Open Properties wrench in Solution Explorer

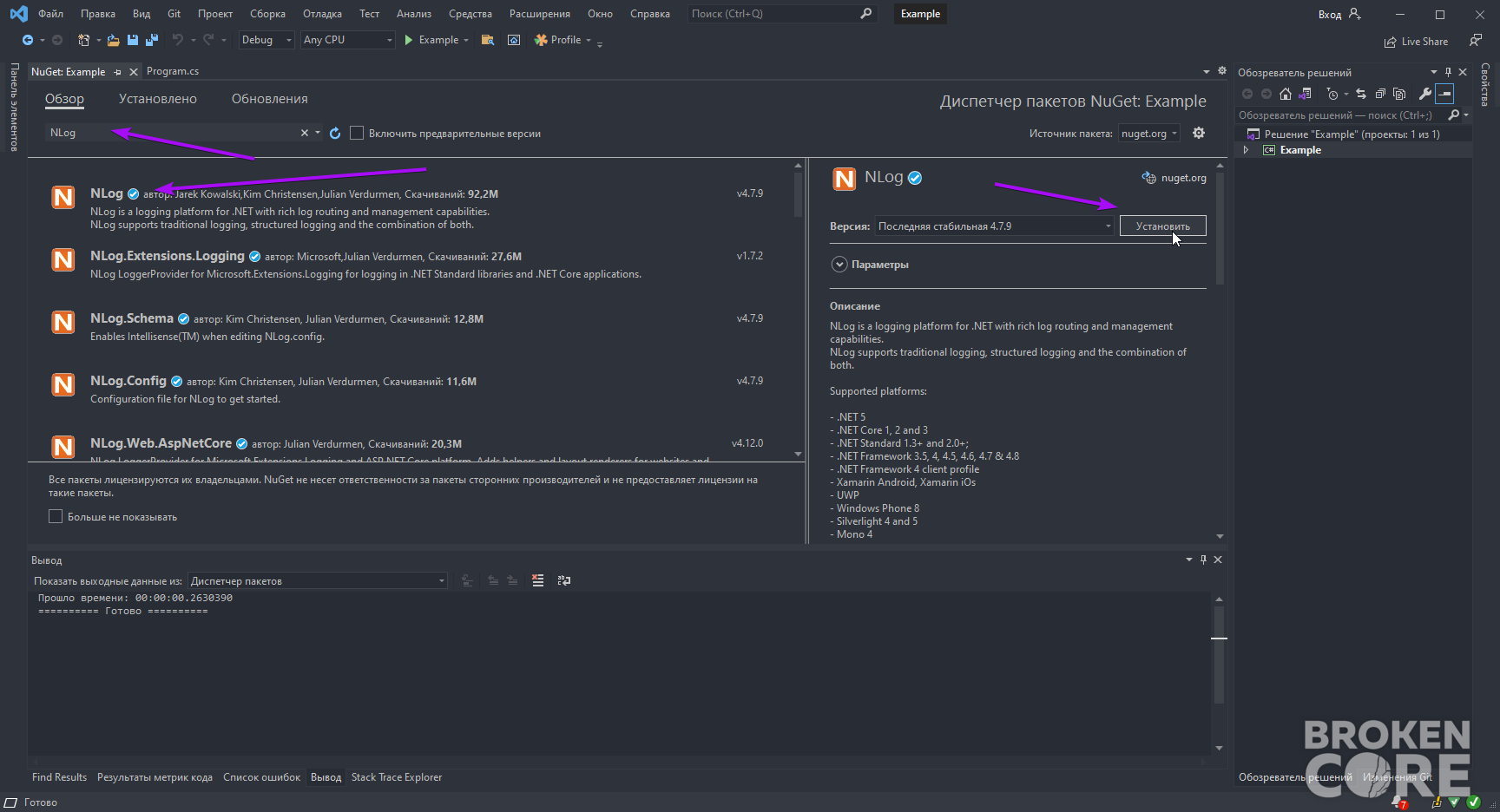click(1424, 94)
